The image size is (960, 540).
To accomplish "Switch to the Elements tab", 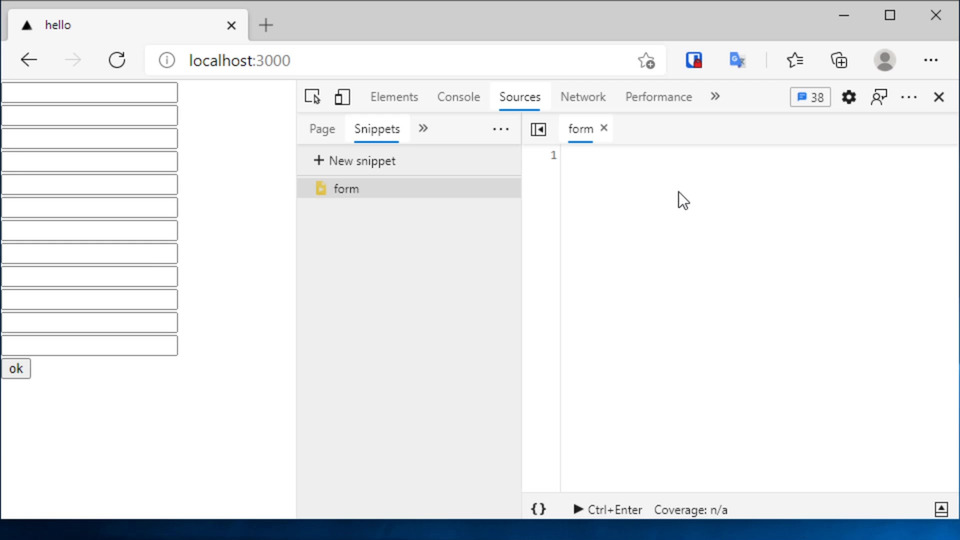I will (394, 97).
